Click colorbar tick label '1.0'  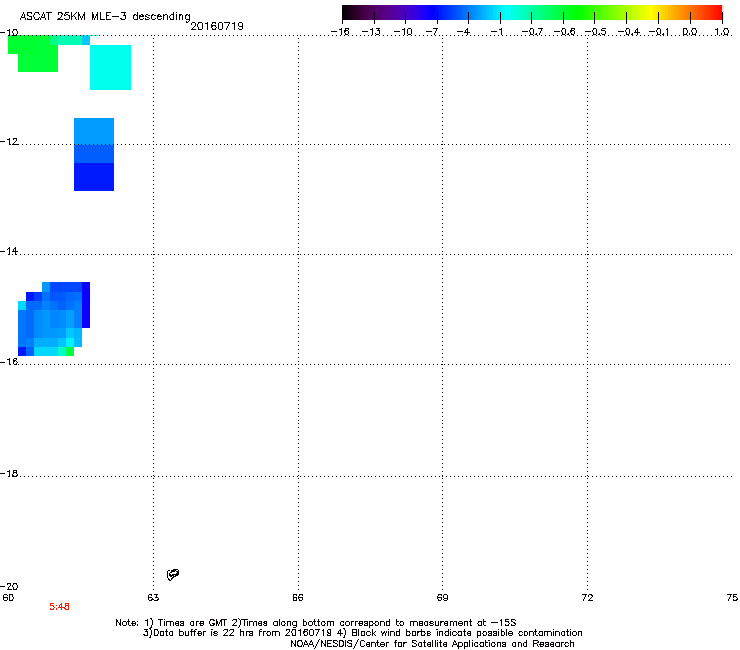[722, 32]
